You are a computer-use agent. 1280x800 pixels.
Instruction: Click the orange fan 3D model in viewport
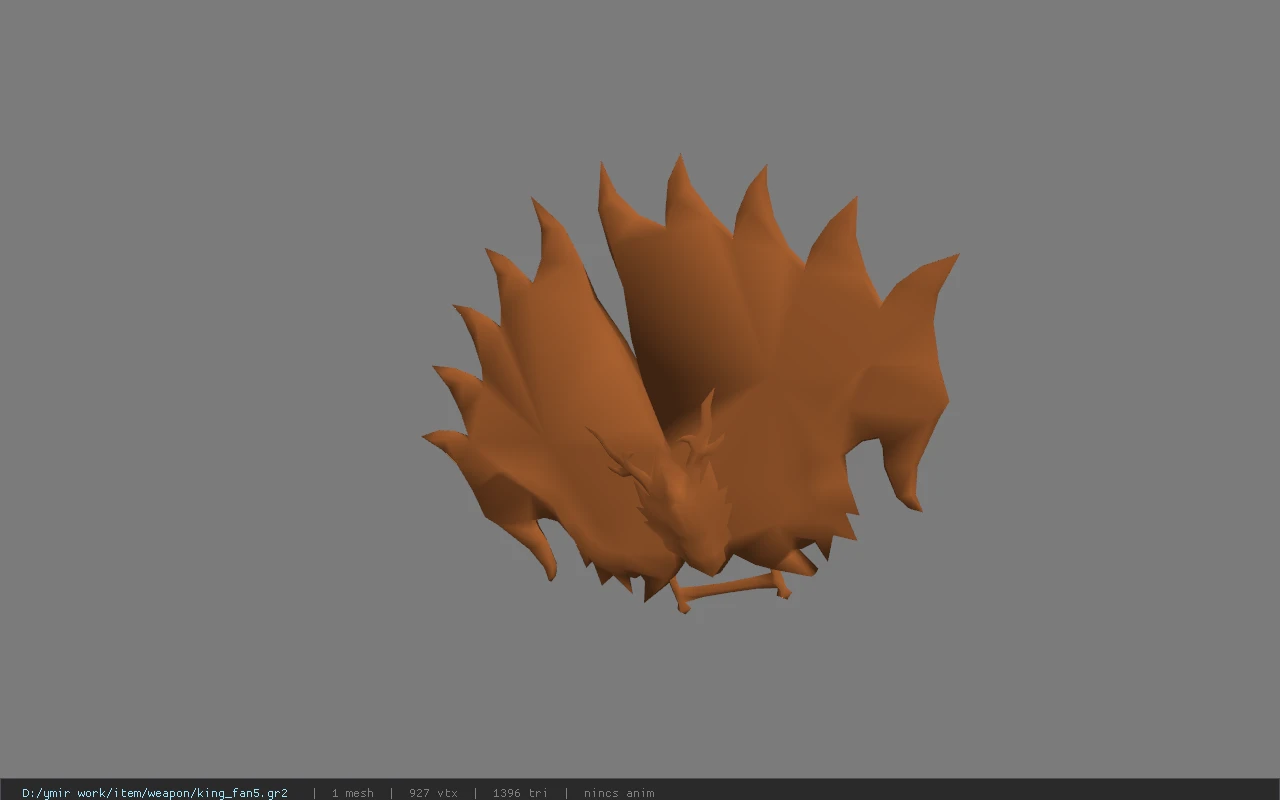point(690,385)
